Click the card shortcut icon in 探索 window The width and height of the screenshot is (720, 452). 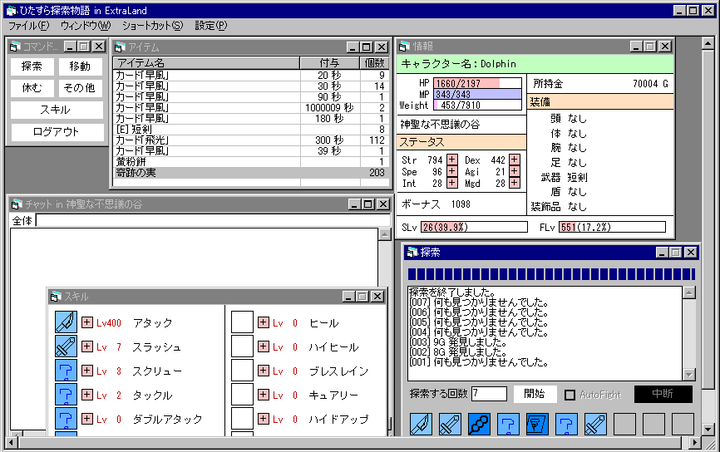pos(537,424)
